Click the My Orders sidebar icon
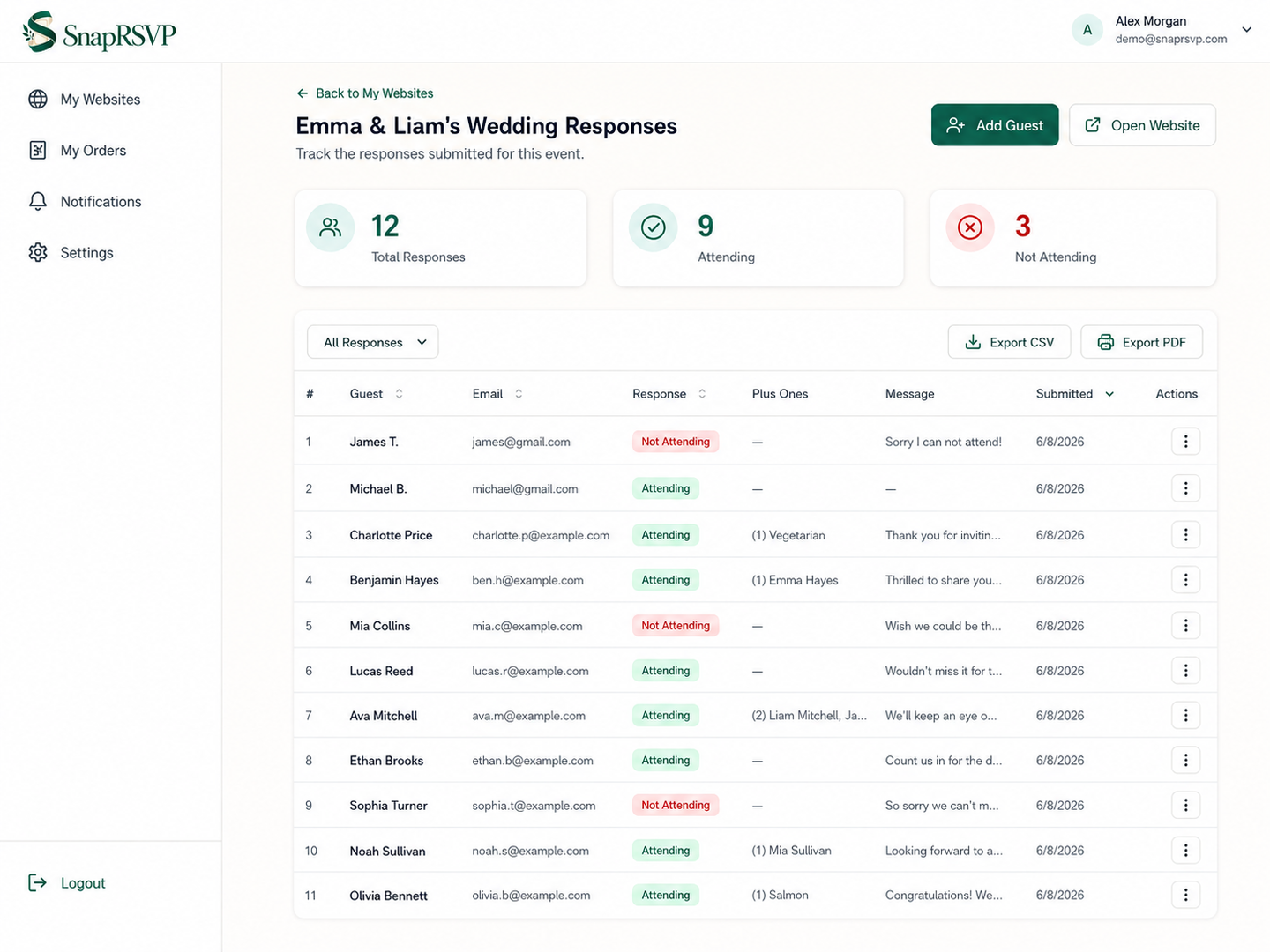The image size is (1270, 952). coord(38,151)
